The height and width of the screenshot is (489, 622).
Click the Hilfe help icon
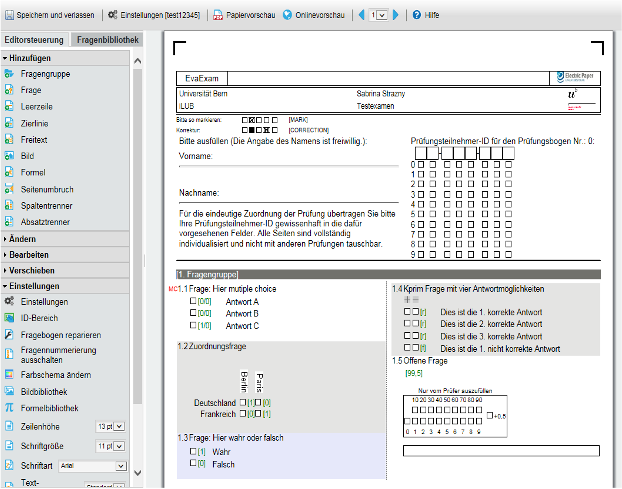[415, 15]
